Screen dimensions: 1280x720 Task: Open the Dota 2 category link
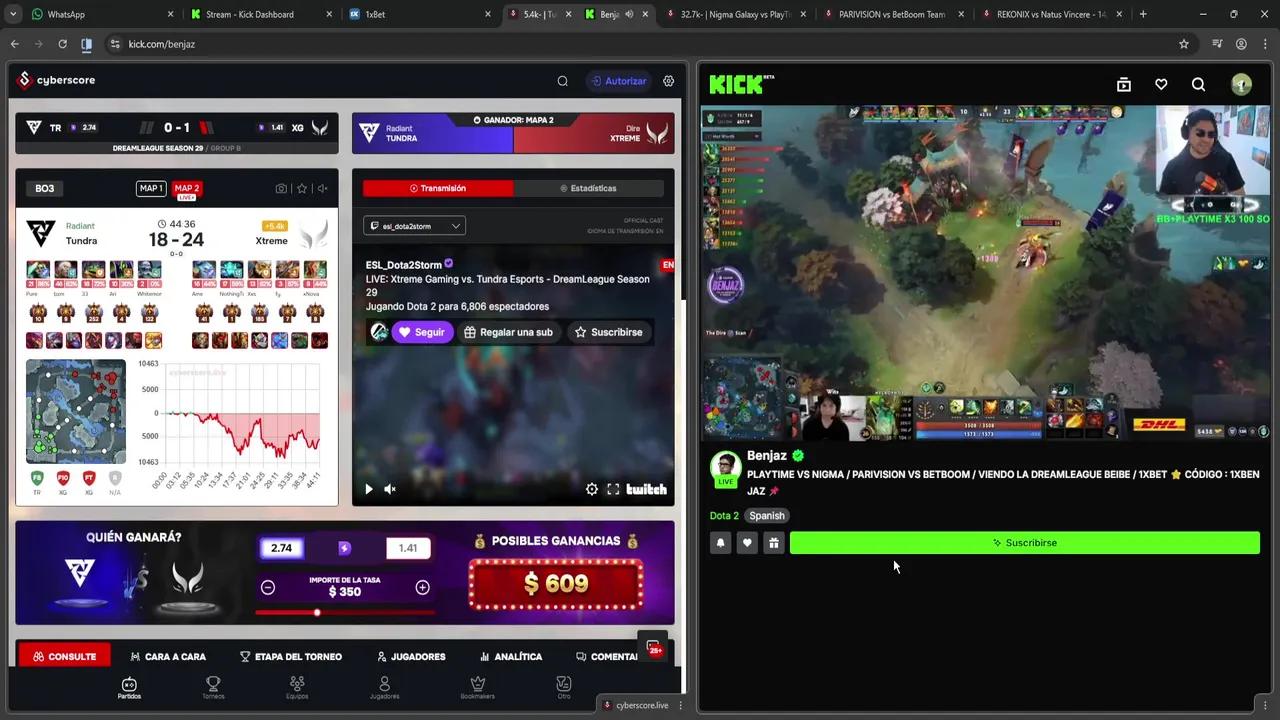(x=724, y=516)
